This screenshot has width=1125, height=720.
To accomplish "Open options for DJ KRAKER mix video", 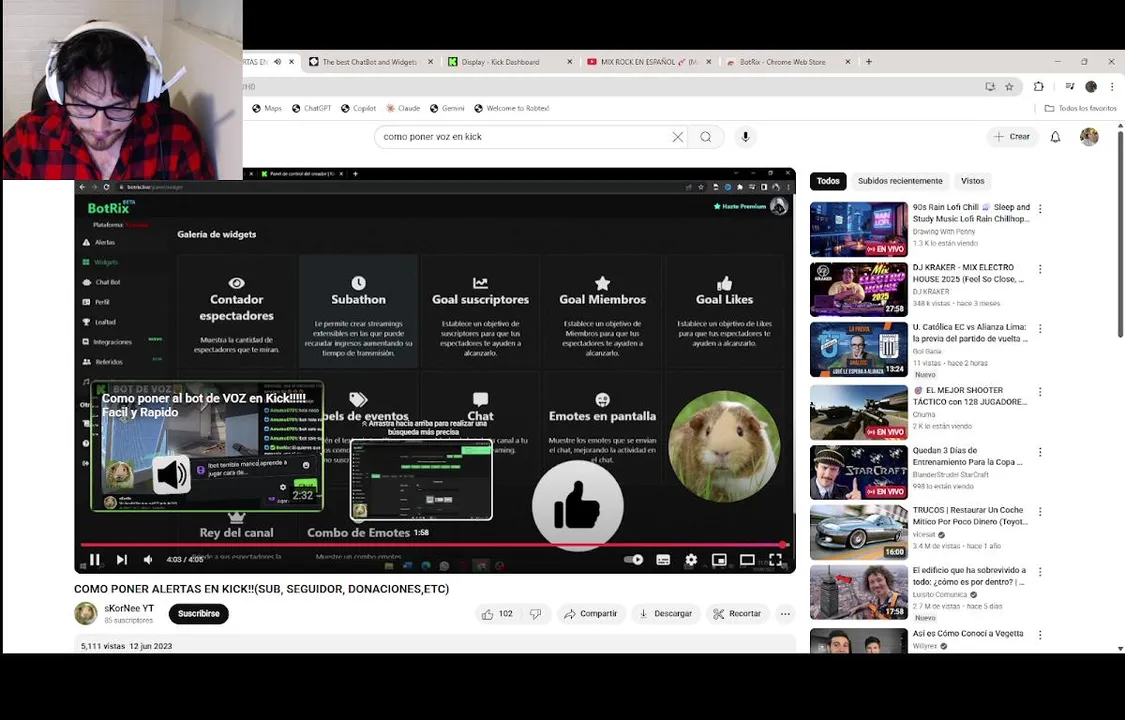I will pos(1040,269).
